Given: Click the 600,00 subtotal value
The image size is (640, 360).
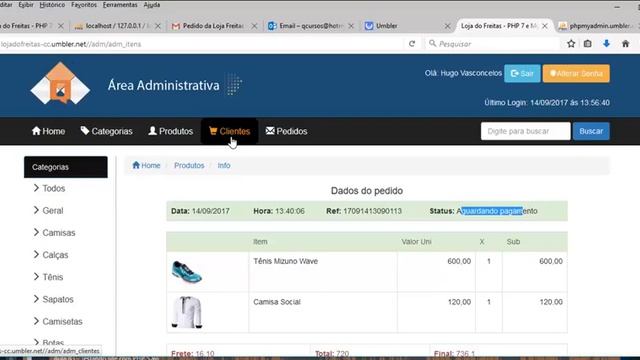Looking at the screenshot, I should point(551,261).
